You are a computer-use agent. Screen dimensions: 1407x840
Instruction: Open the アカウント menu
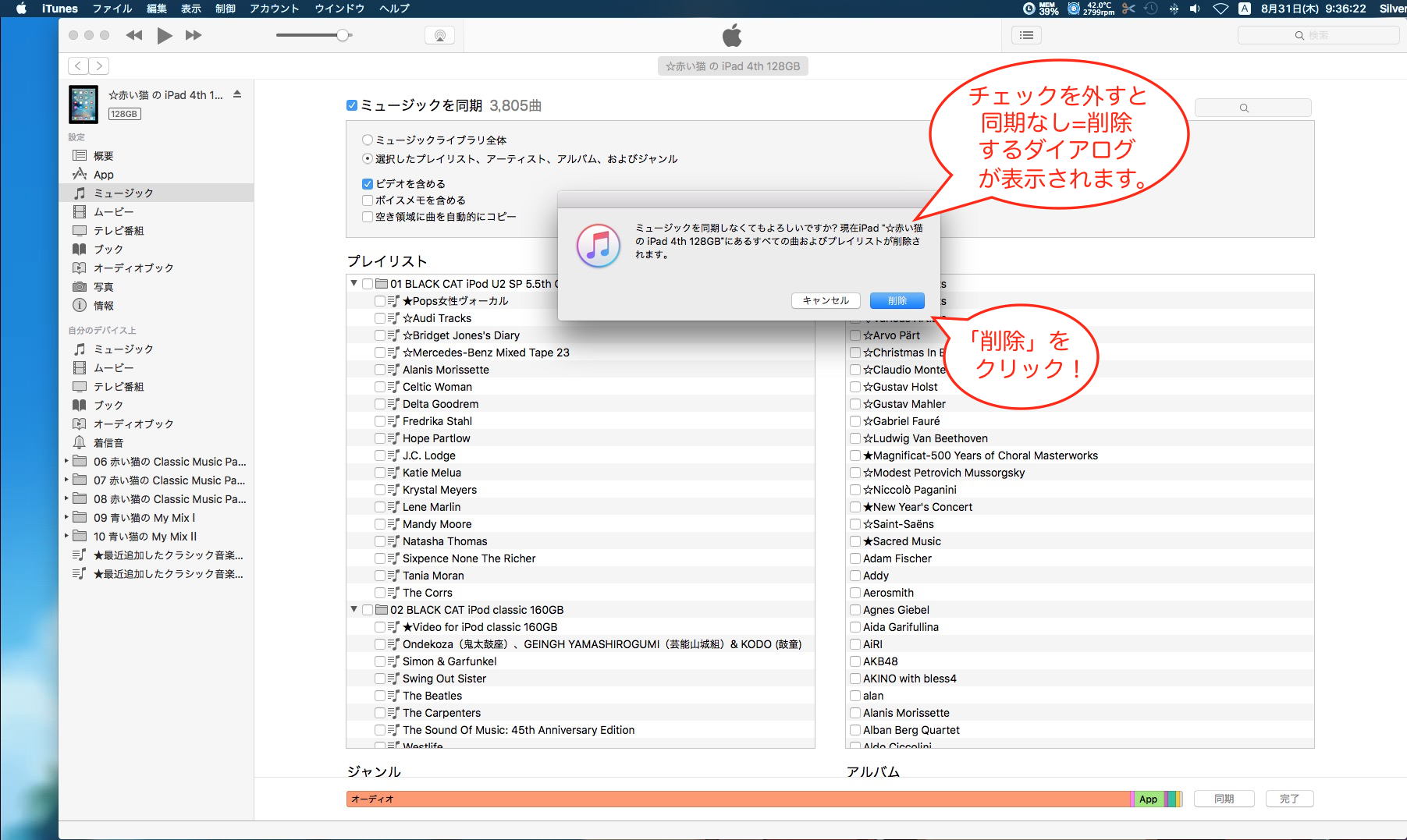(x=275, y=9)
